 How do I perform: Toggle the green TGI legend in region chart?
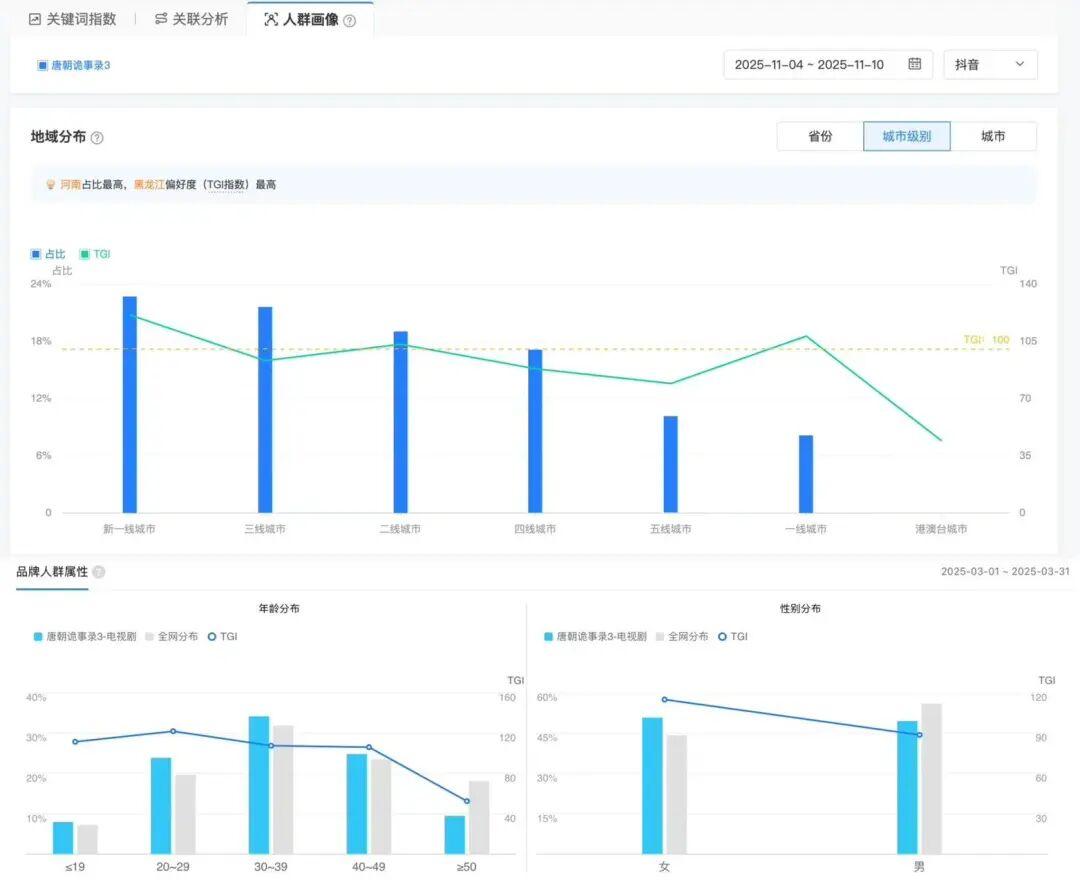[x=95, y=254]
